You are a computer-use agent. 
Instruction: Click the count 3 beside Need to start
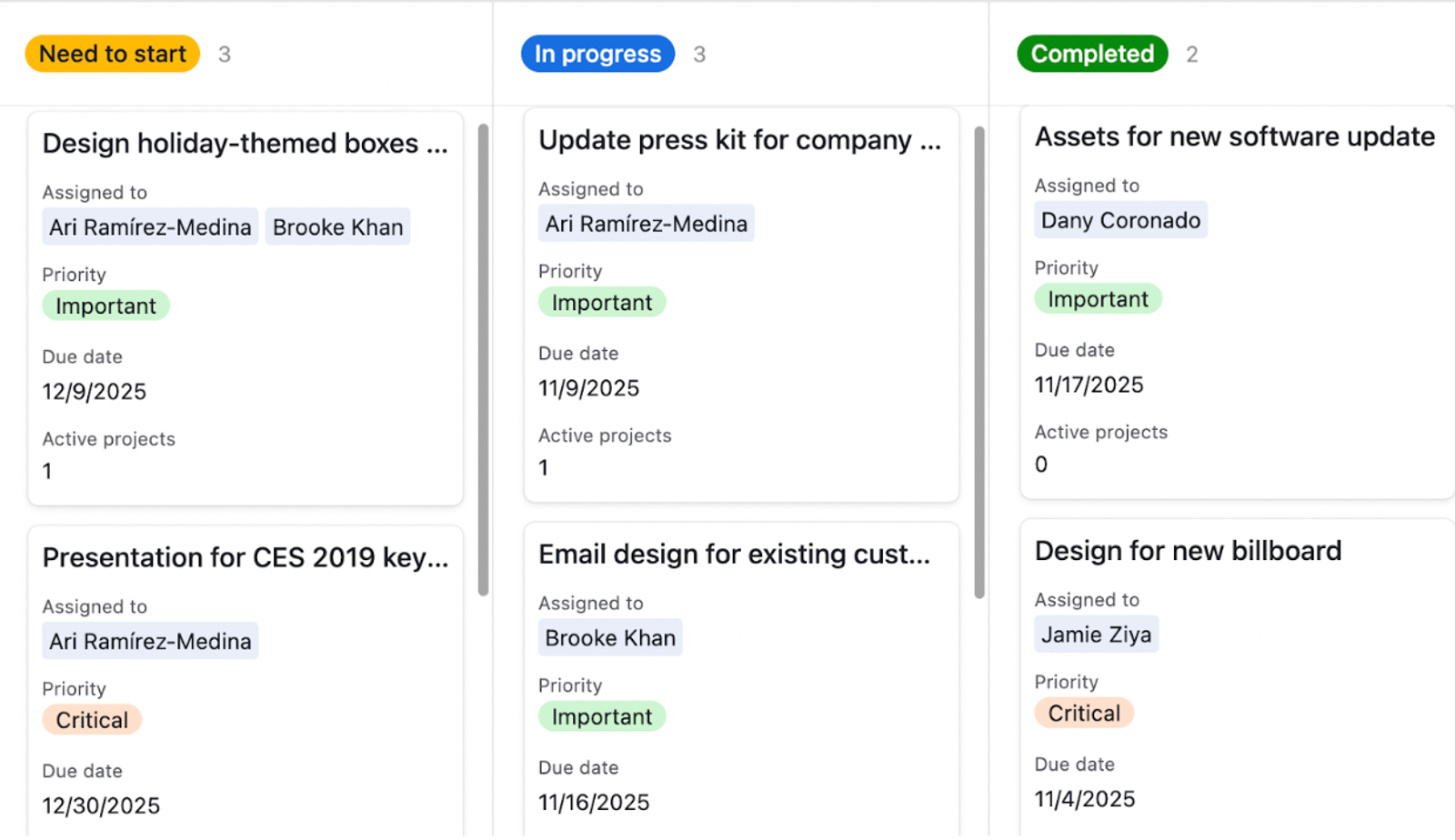(x=225, y=55)
